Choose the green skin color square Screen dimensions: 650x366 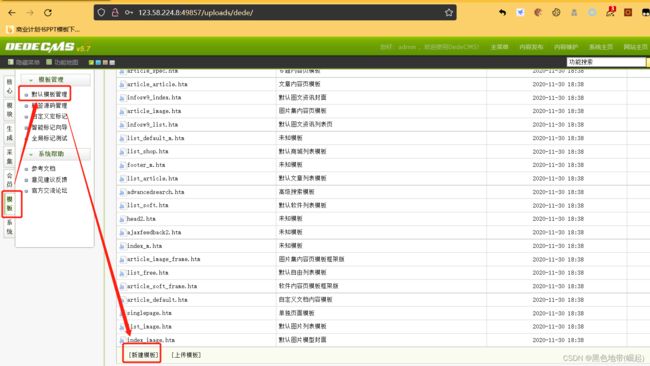point(91,63)
